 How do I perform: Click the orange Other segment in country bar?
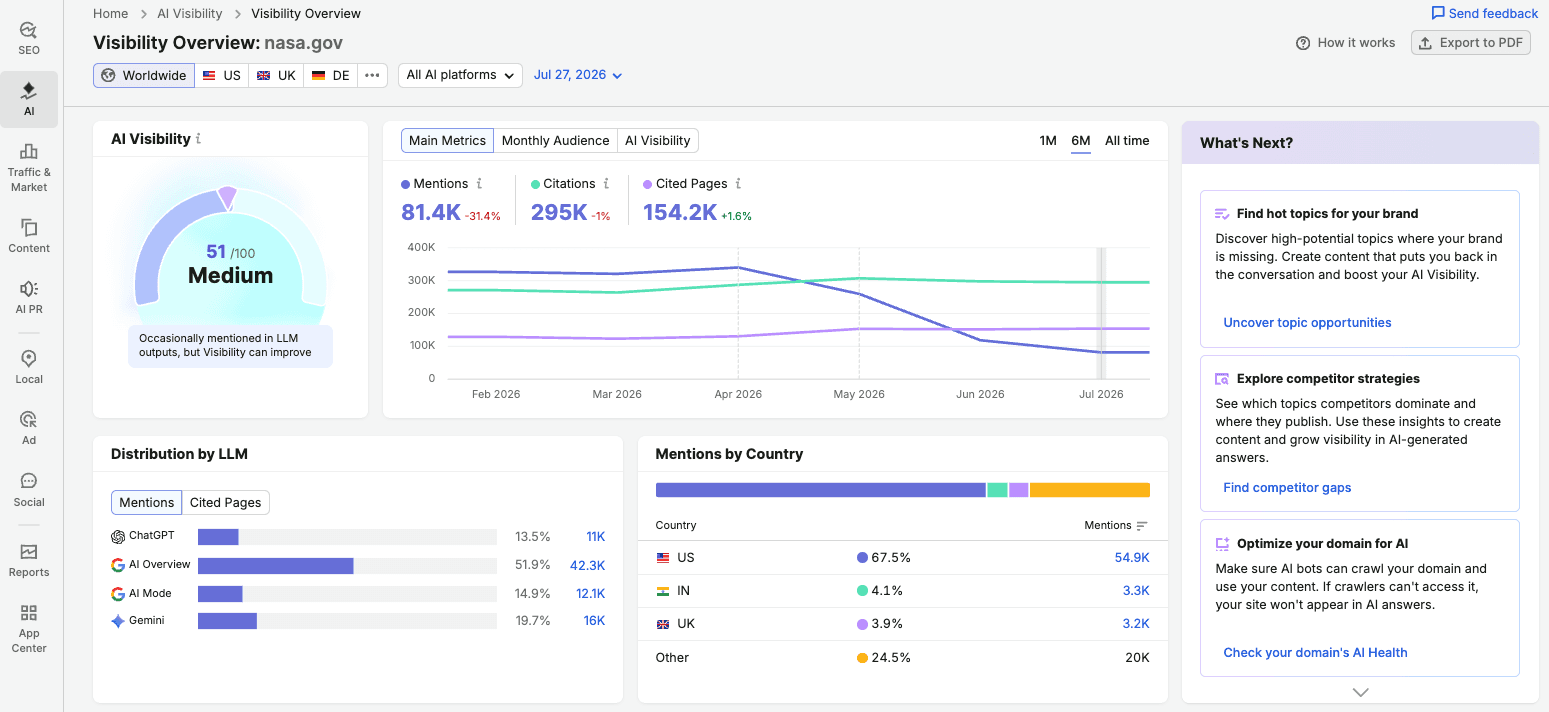(1089, 490)
